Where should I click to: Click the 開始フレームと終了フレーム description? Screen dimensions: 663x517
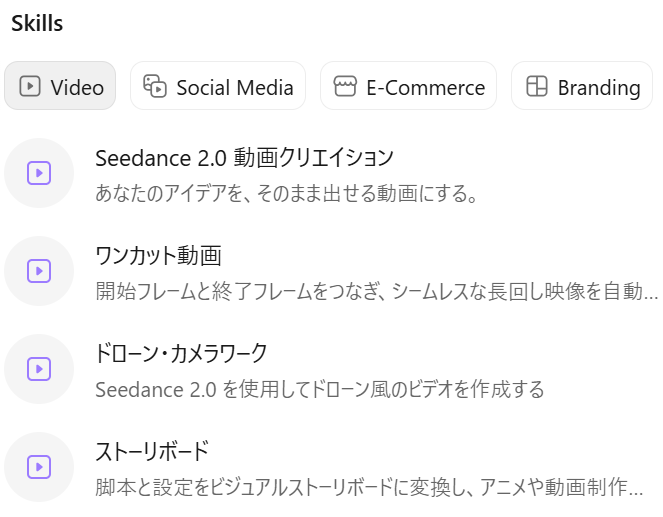tap(376, 291)
